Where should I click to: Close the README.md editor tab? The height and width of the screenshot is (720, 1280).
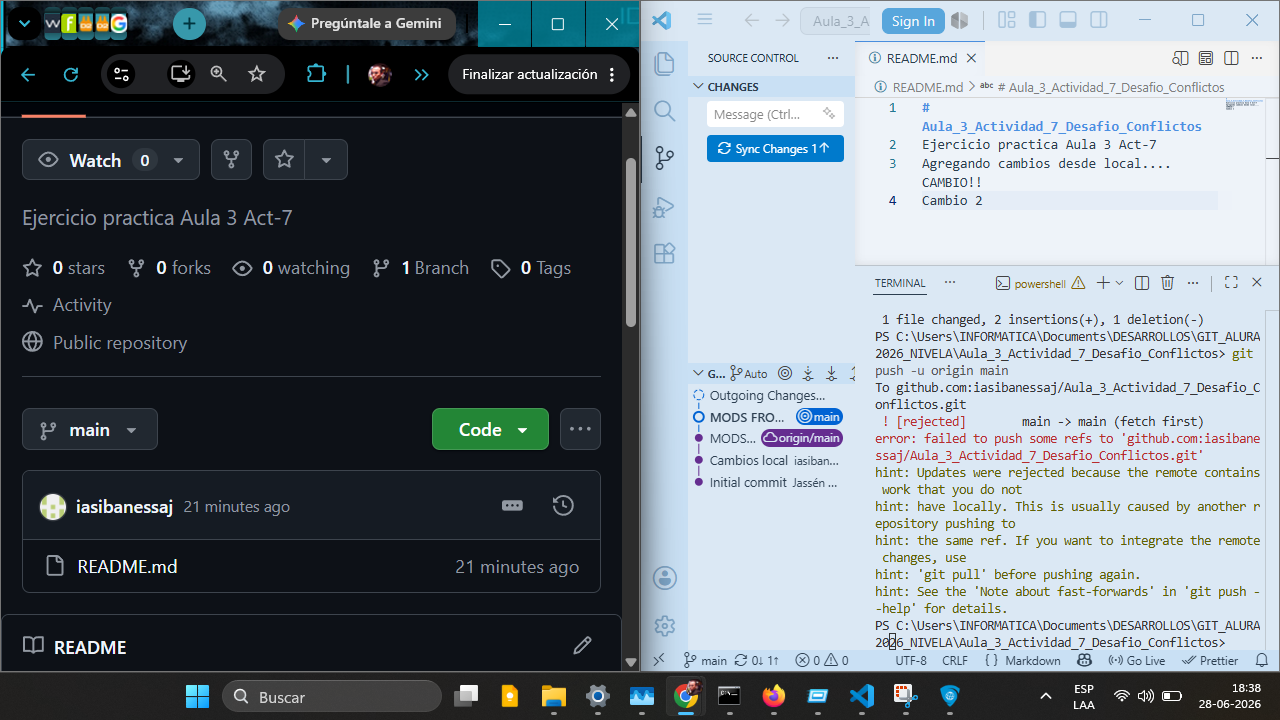[970, 58]
